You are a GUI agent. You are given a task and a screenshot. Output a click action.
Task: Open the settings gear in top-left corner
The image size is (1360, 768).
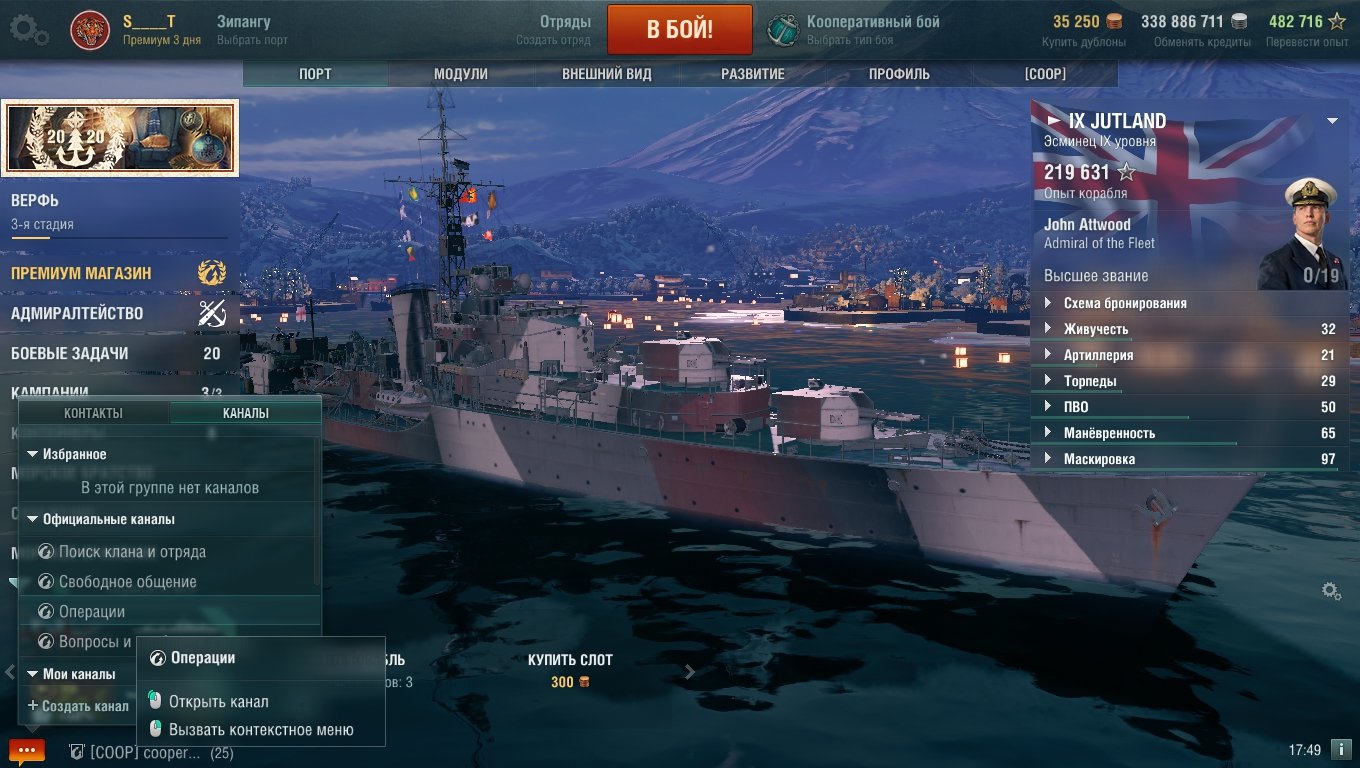coord(28,30)
